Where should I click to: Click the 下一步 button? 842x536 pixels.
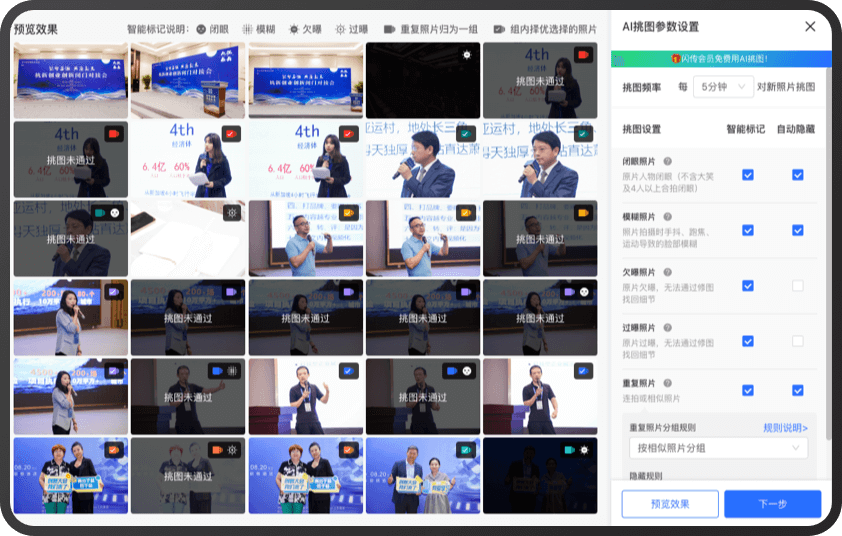pos(772,504)
